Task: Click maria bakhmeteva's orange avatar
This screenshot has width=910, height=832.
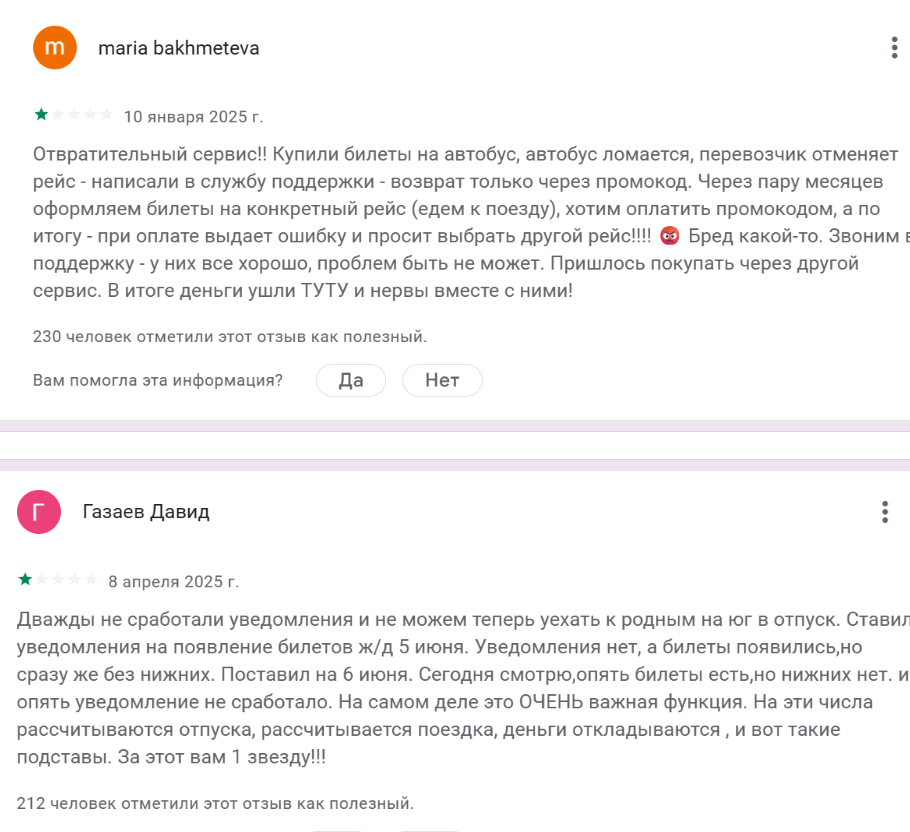Action: (55, 48)
